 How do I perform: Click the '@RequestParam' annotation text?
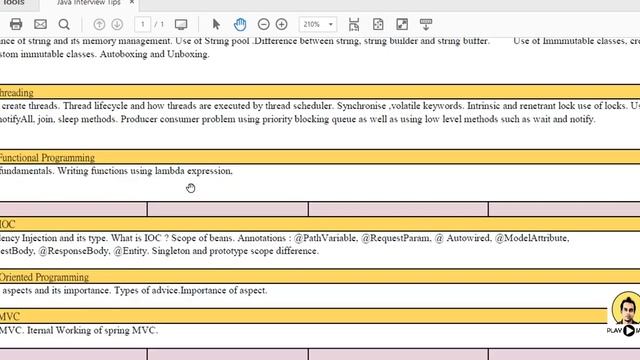[396, 238]
